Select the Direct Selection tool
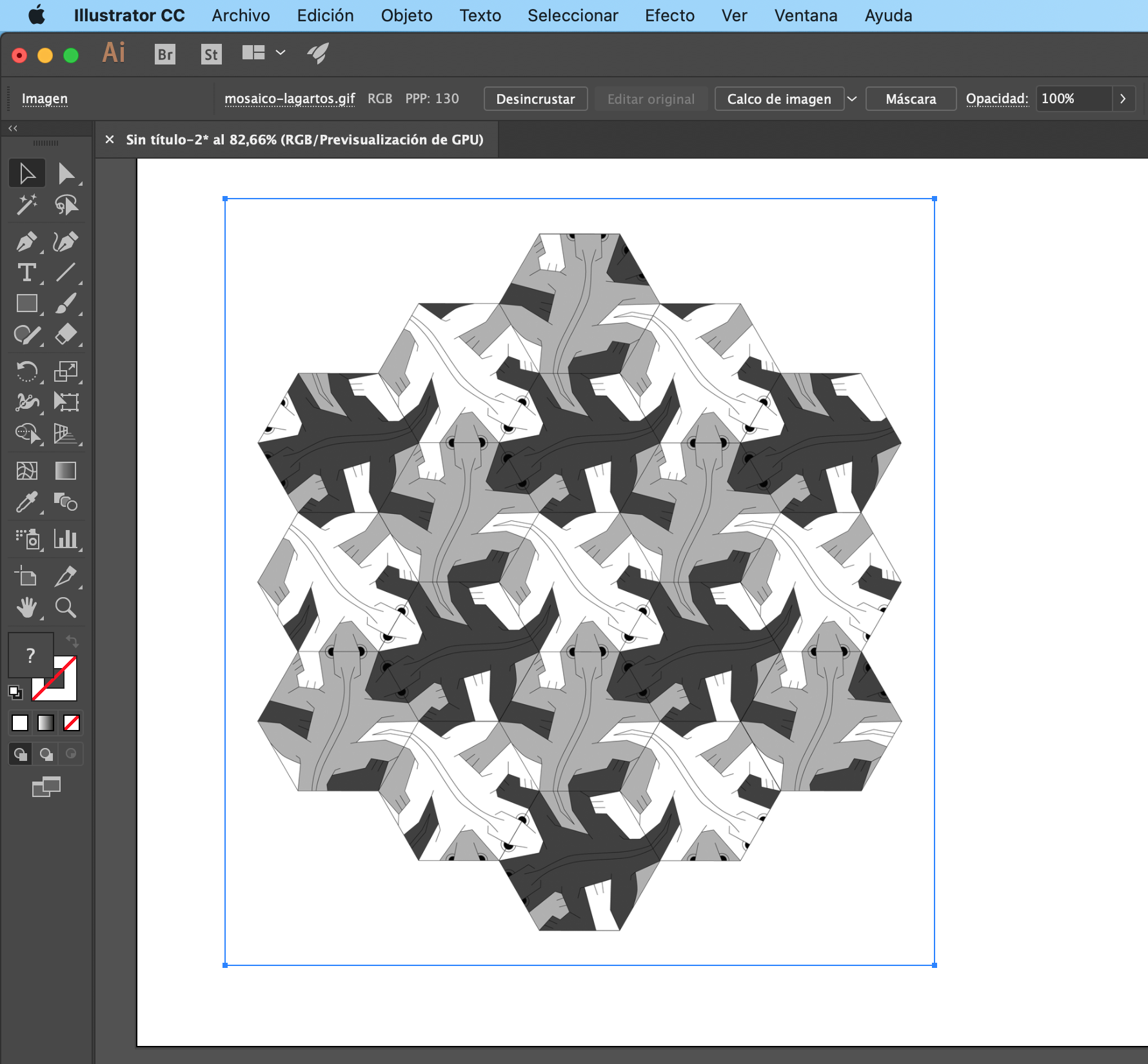 click(x=66, y=173)
